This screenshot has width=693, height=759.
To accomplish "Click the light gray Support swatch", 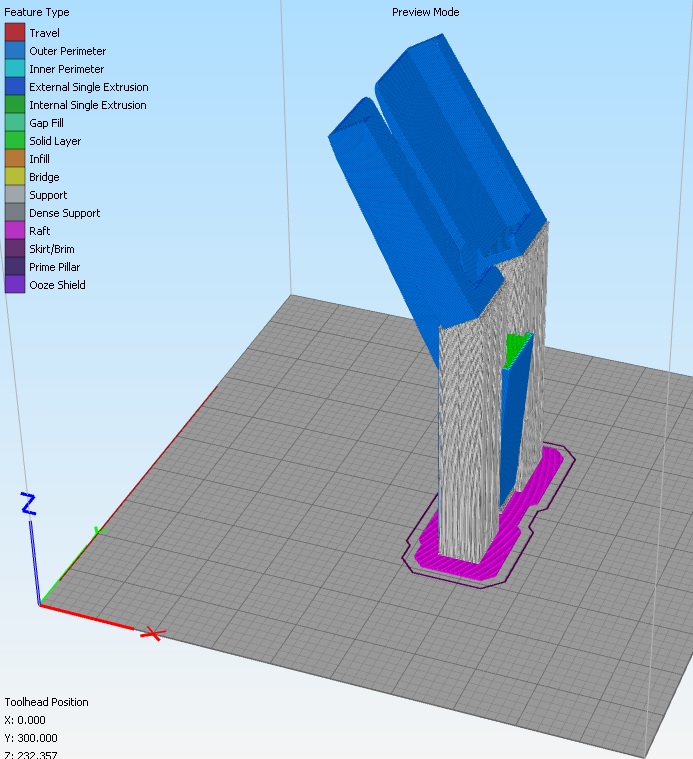I will pyautogui.click(x=15, y=194).
